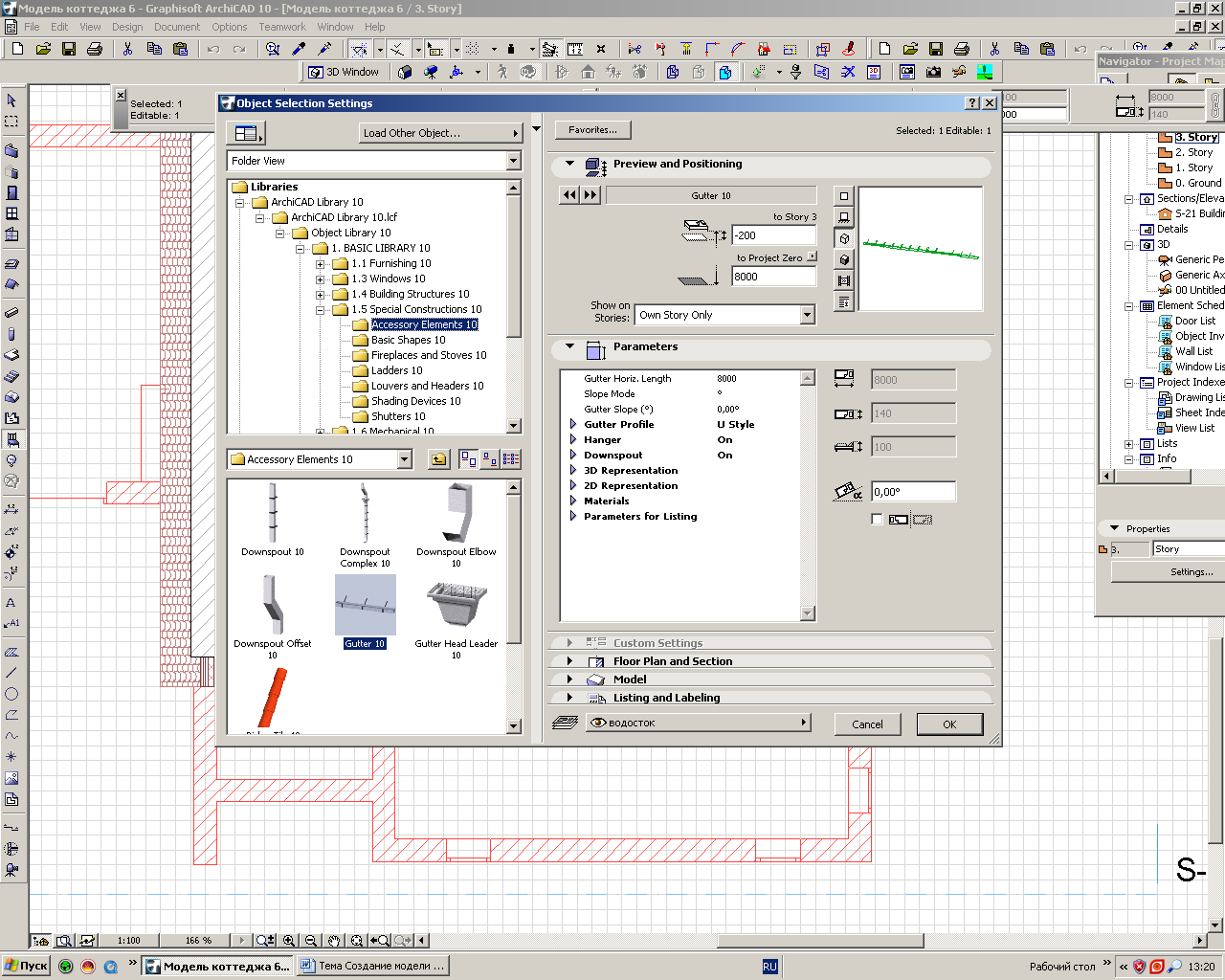
Task: Collapse the Preview and Positioning panel
Action: pos(570,164)
